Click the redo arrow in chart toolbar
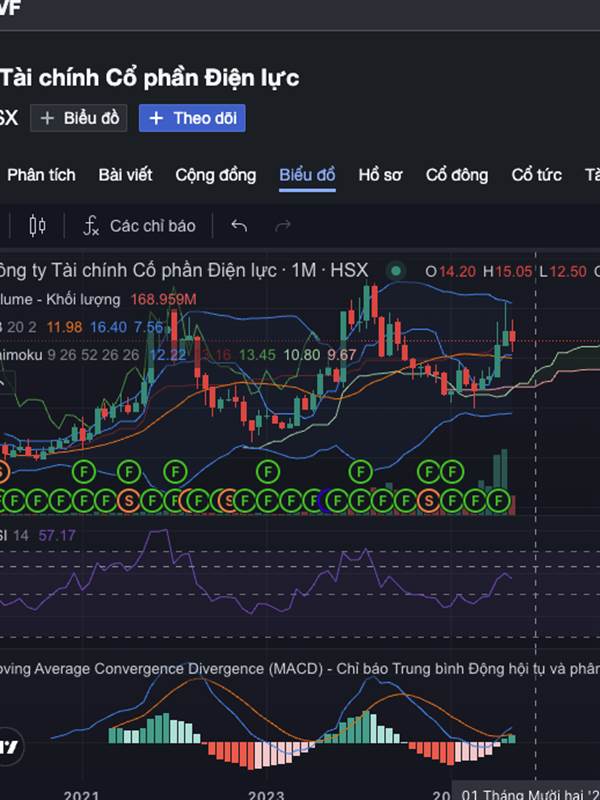The height and width of the screenshot is (800, 600). 283,226
